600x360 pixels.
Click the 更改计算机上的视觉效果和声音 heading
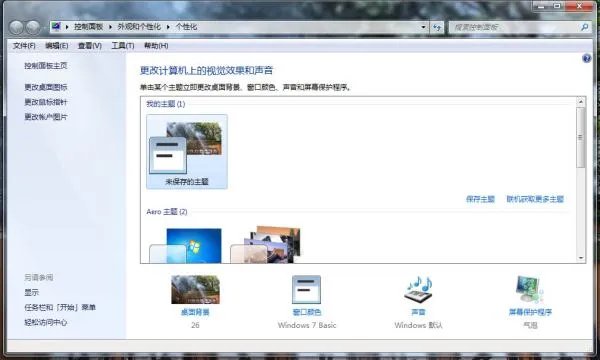tap(207, 70)
